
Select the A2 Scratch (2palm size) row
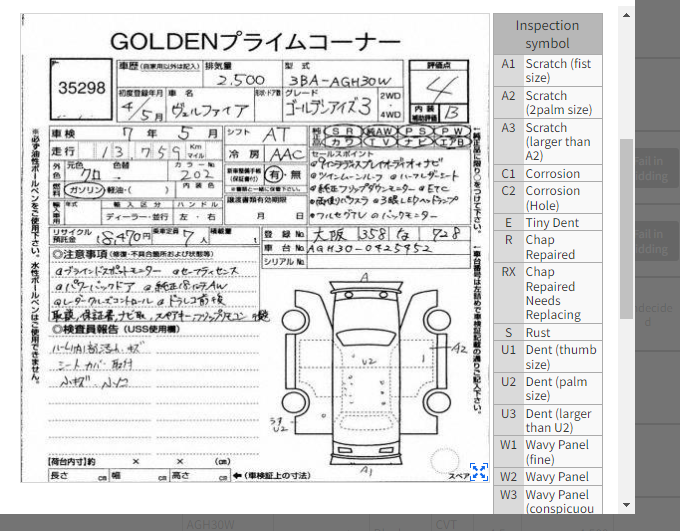tap(547, 102)
